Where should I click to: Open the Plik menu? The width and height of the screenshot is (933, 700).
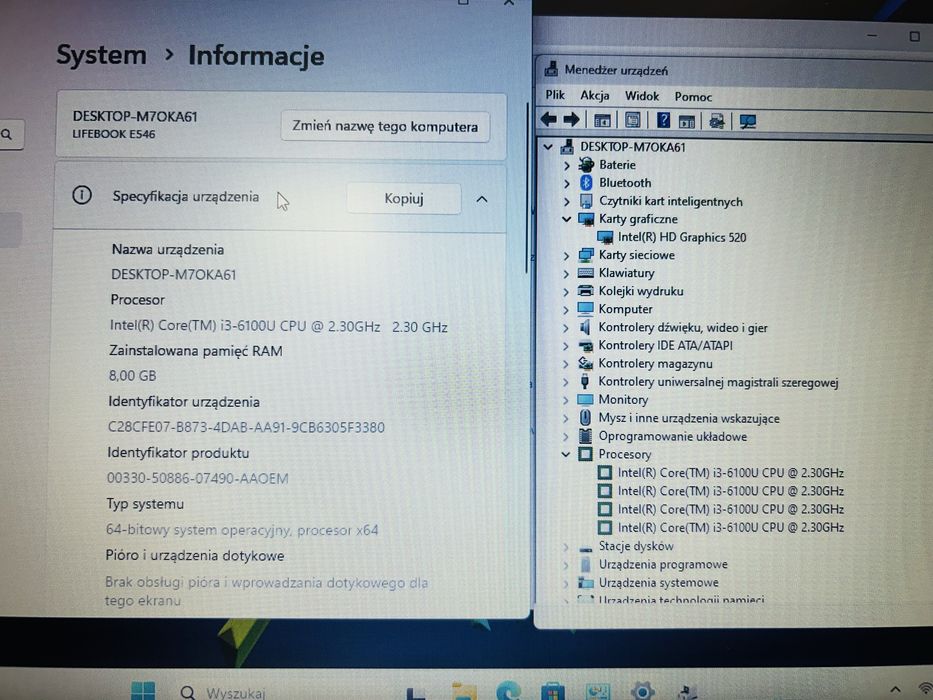(x=555, y=95)
